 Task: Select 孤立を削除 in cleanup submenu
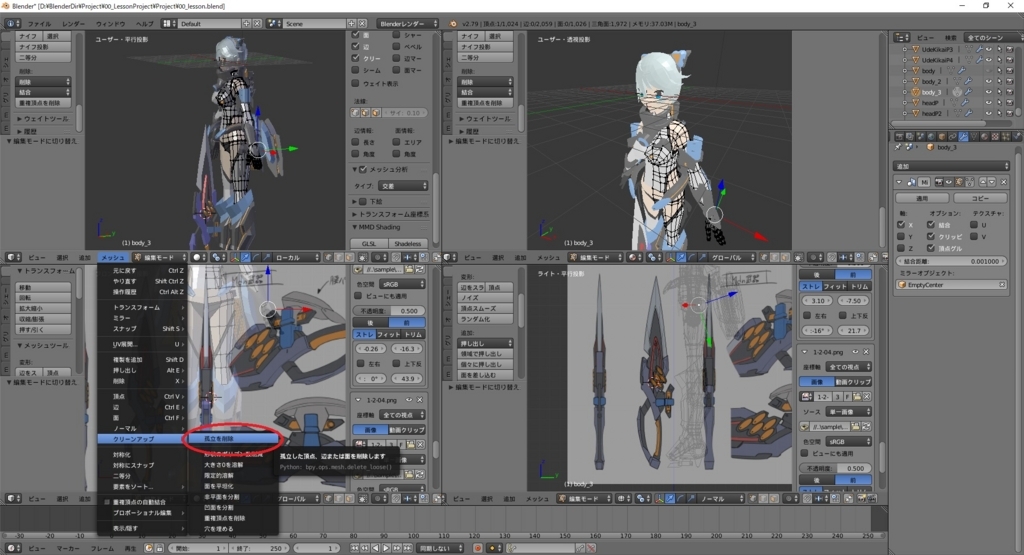tap(232, 439)
